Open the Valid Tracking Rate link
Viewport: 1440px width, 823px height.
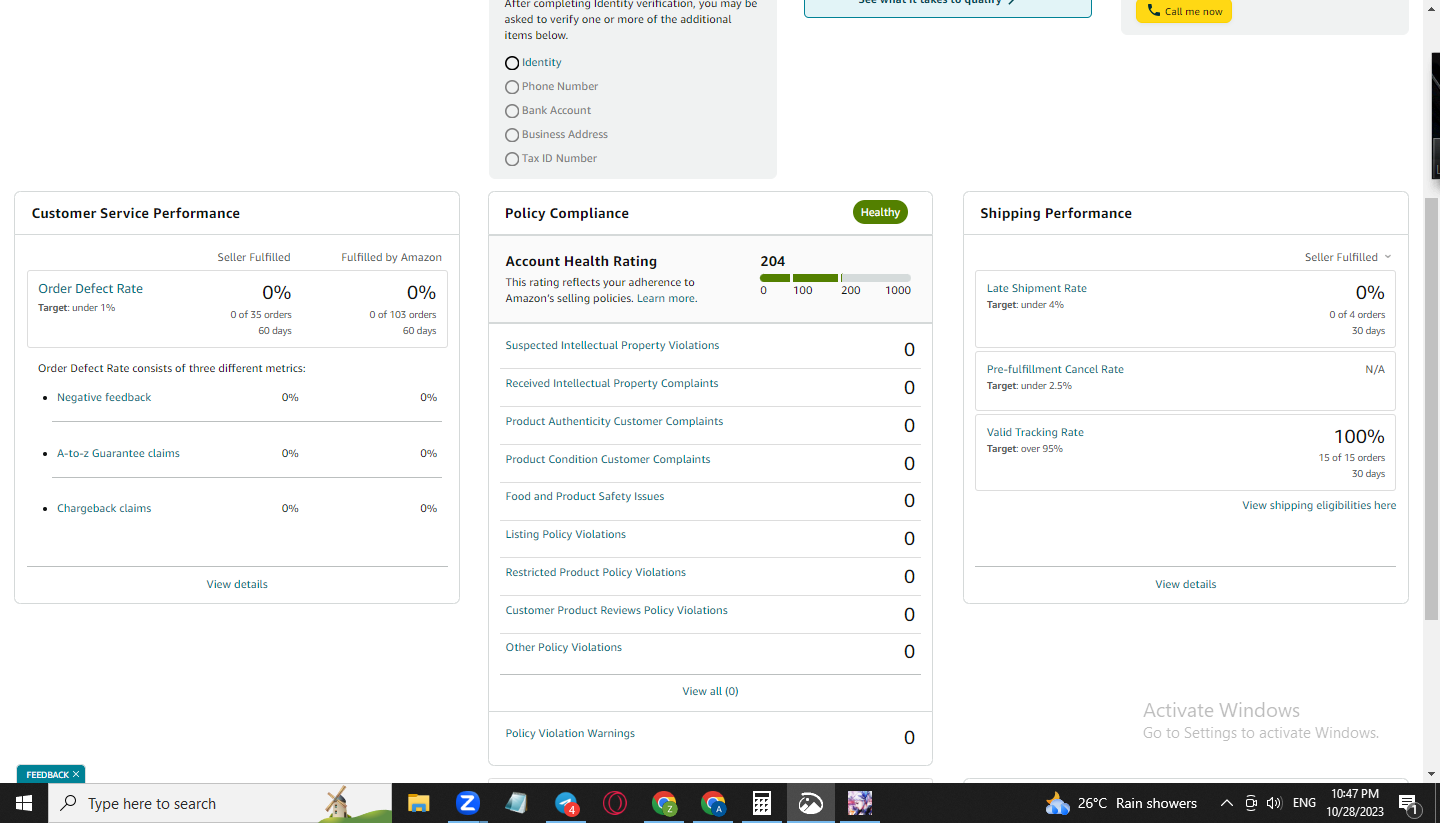pos(1035,432)
